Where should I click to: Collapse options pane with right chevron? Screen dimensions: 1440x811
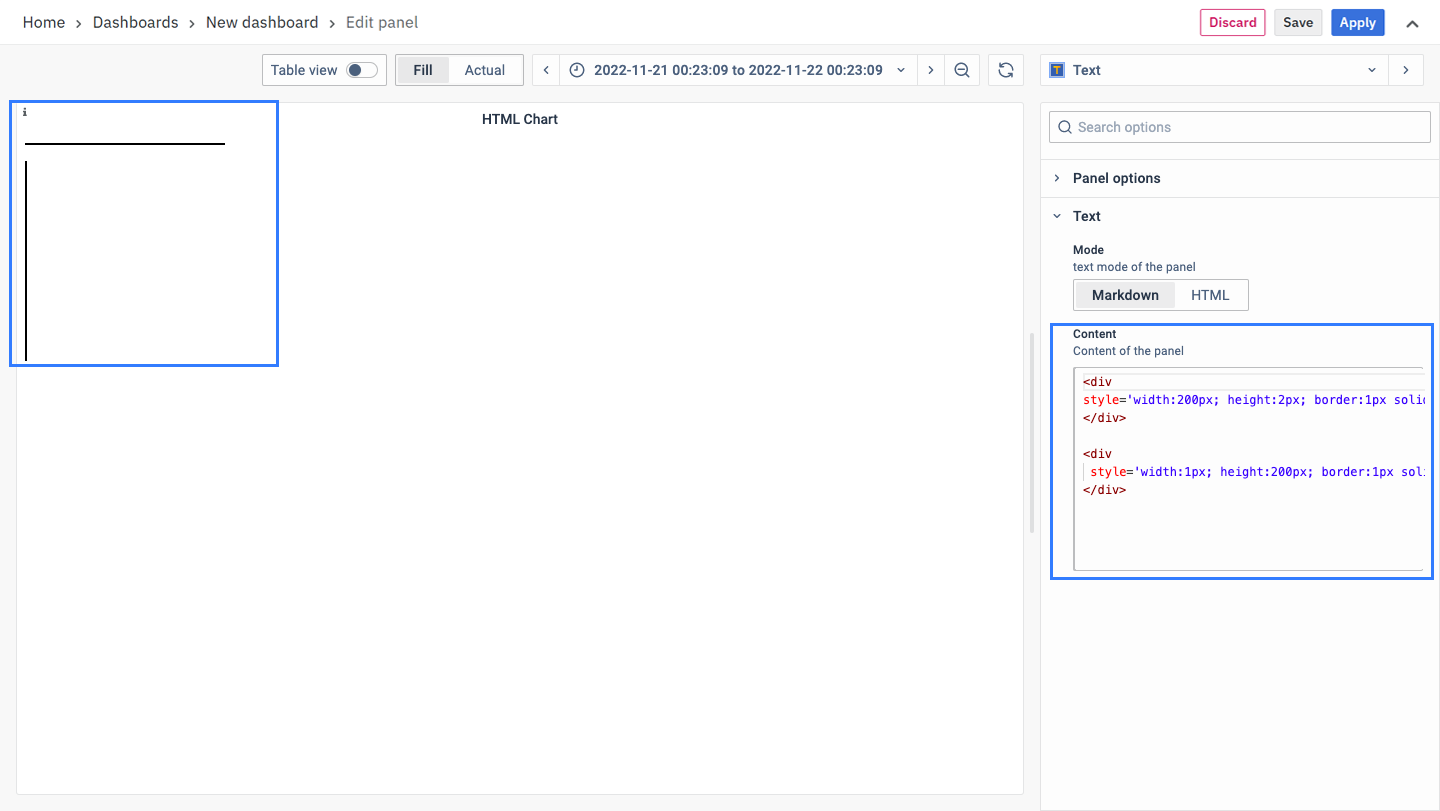point(1406,70)
